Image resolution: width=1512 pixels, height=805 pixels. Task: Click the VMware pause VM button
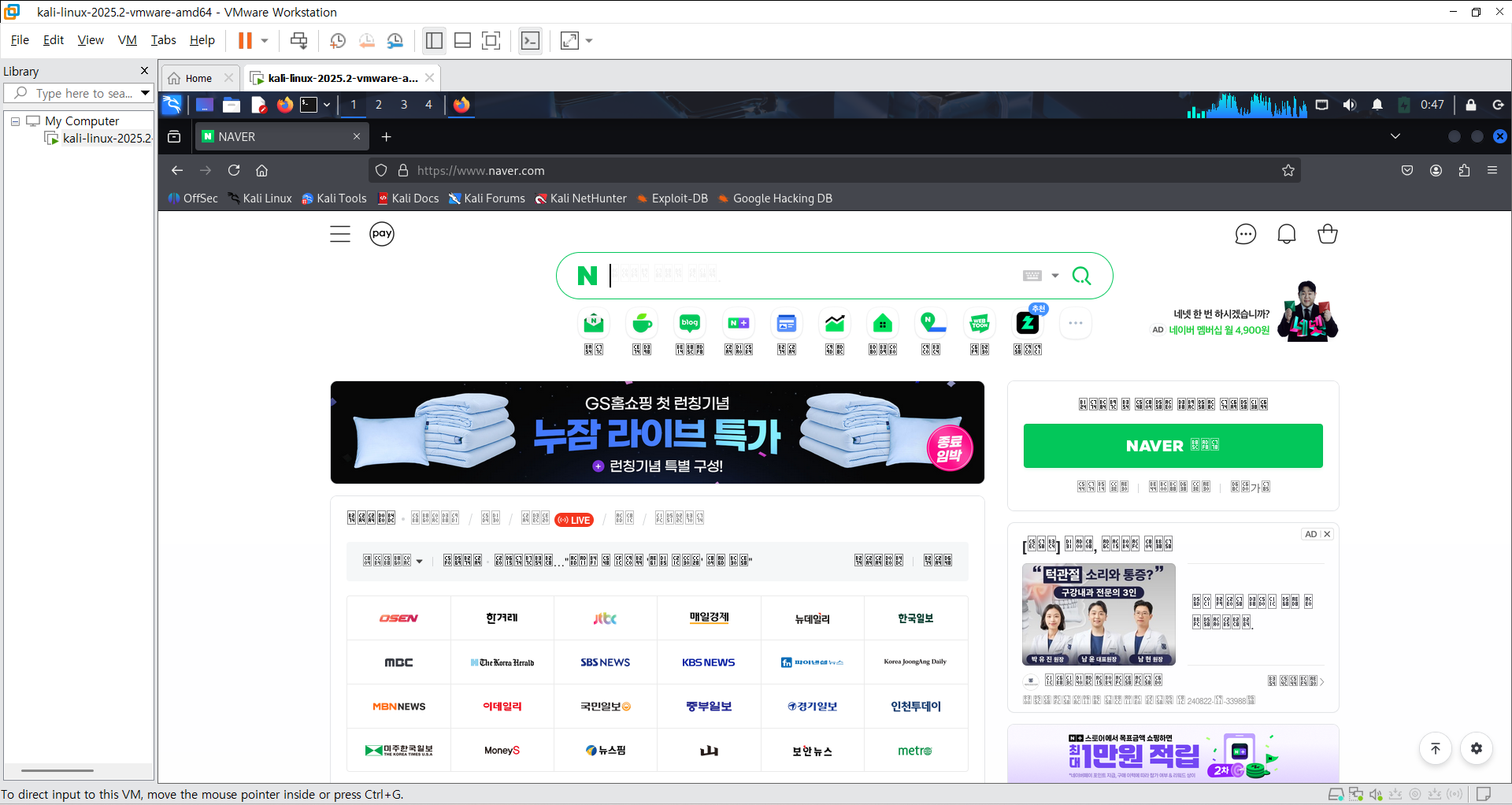tap(245, 40)
